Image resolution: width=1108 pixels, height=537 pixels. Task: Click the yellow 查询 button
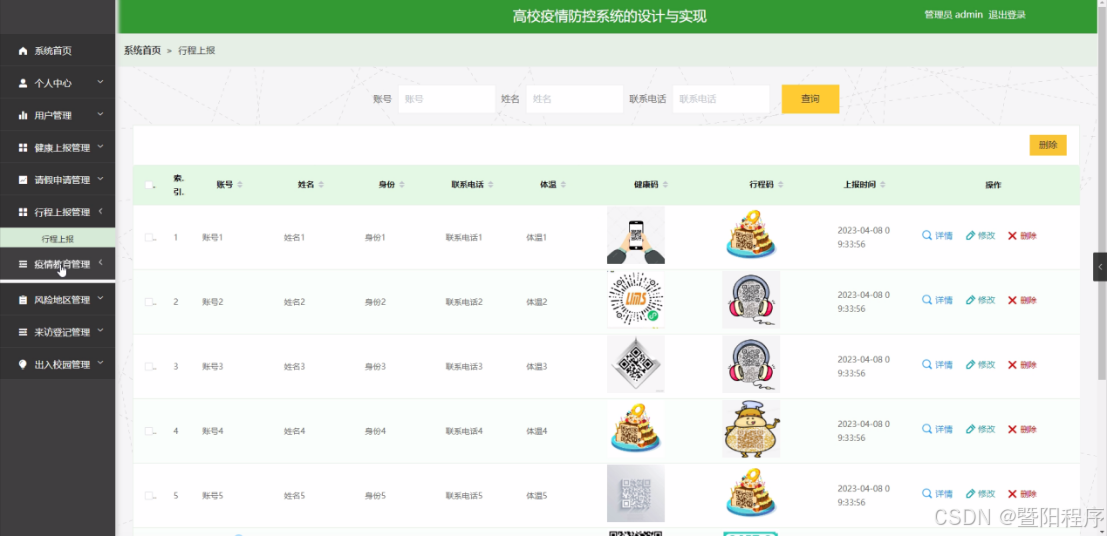tap(810, 99)
